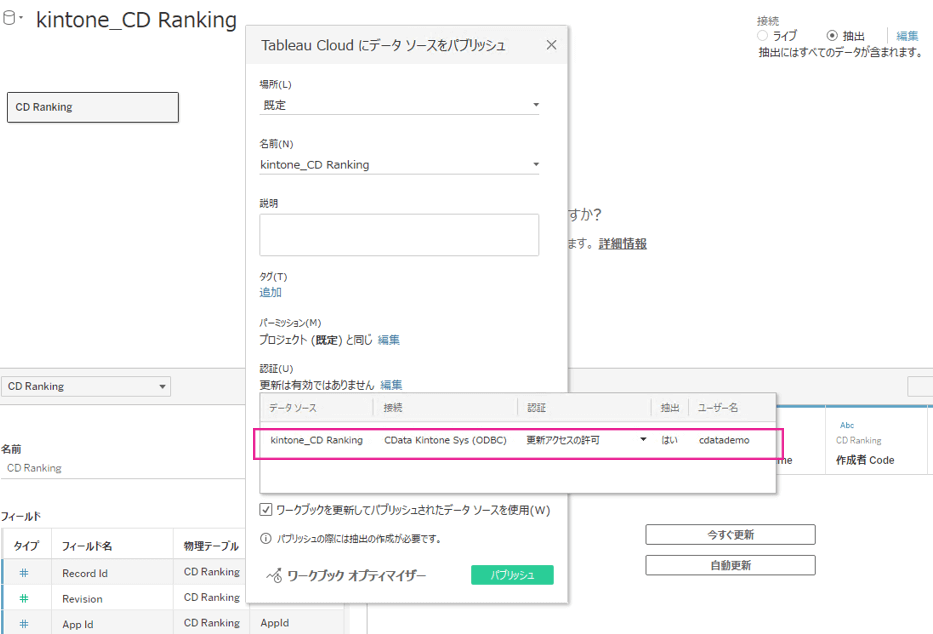Select the CD Ranking table box on canvas

[93, 107]
